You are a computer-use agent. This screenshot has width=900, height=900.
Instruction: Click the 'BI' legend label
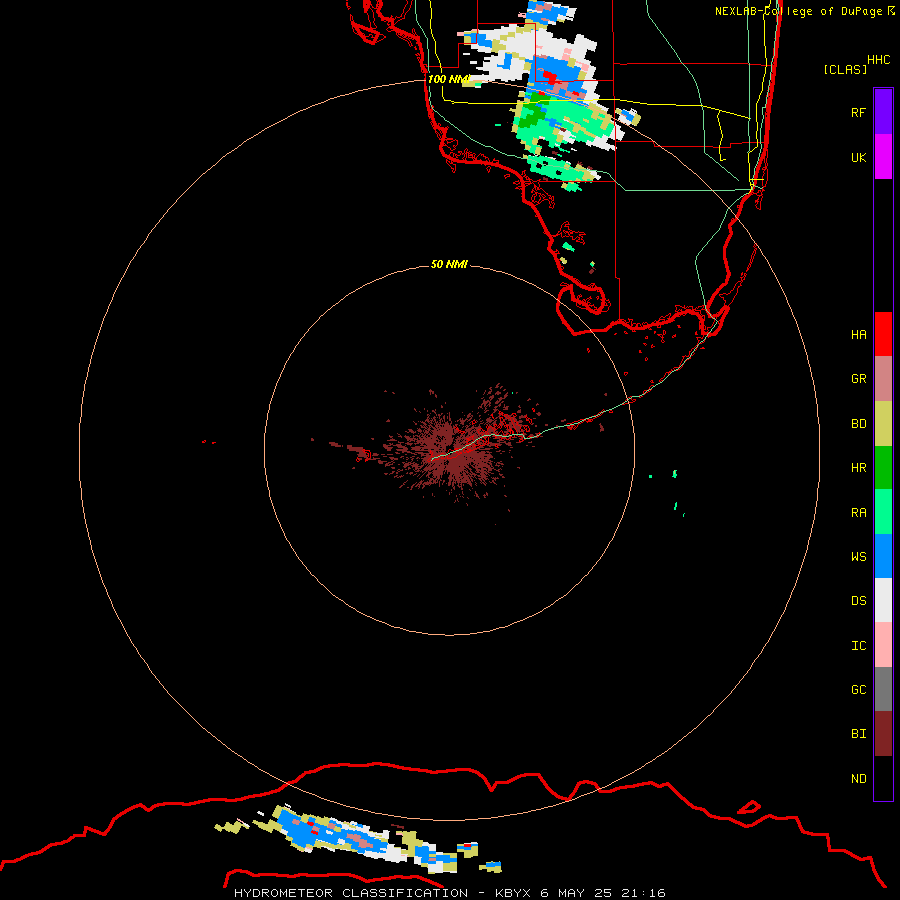point(858,734)
